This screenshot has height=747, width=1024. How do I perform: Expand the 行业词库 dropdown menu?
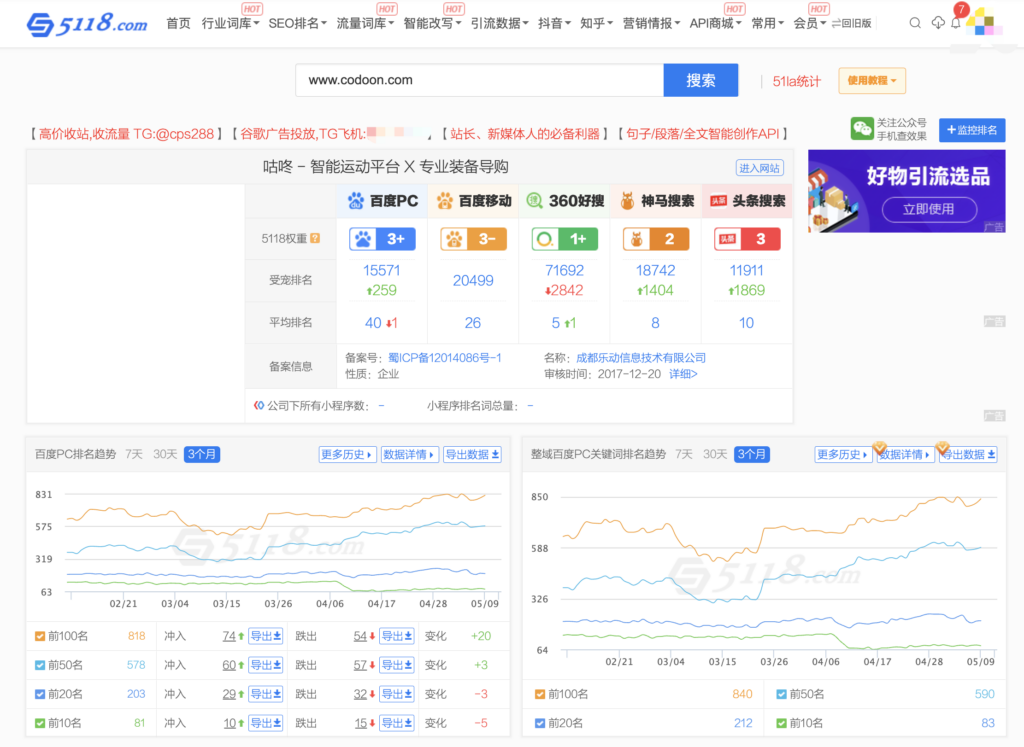[x=231, y=24]
